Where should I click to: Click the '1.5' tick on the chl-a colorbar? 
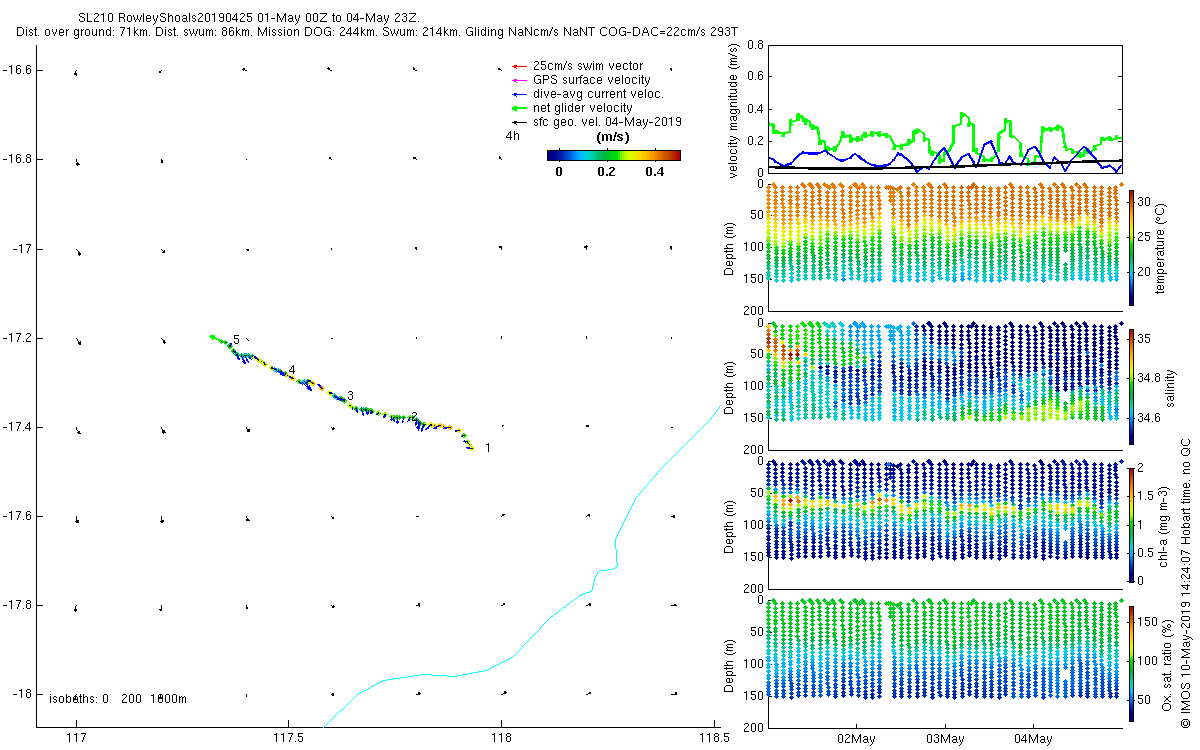[x=1147, y=496]
